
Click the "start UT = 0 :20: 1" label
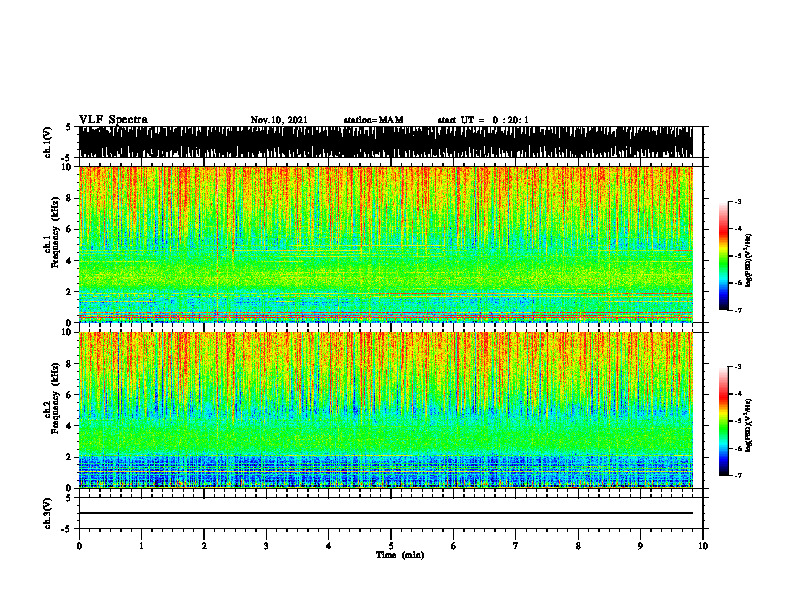pos(483,120)
